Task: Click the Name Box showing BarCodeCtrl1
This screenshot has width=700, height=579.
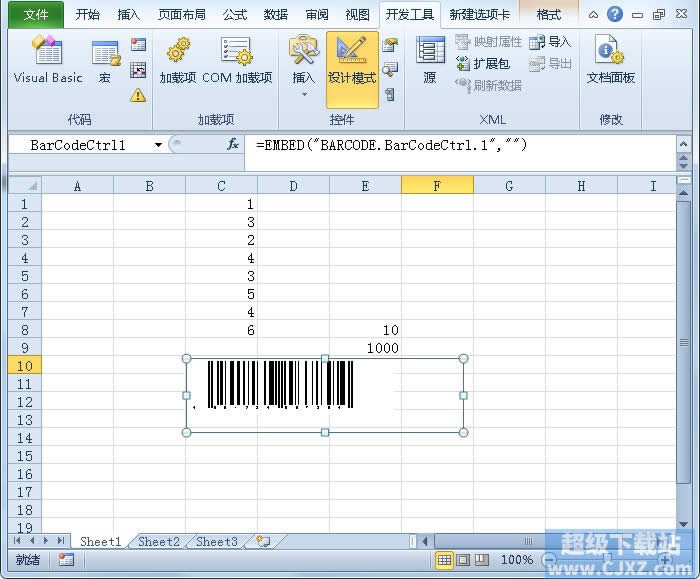Action: coord(79,145)
